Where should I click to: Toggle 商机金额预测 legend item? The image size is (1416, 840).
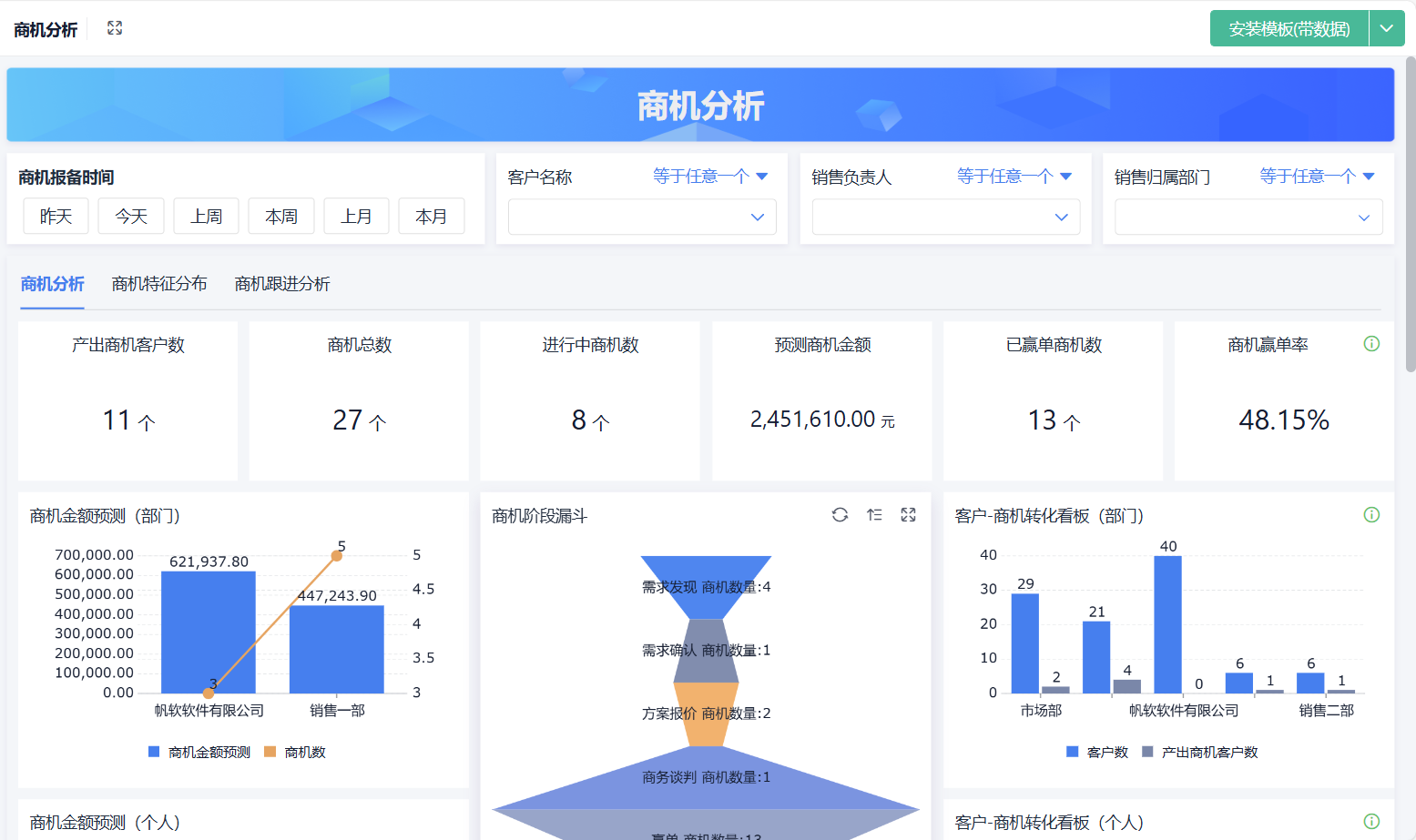pos(199,752)
